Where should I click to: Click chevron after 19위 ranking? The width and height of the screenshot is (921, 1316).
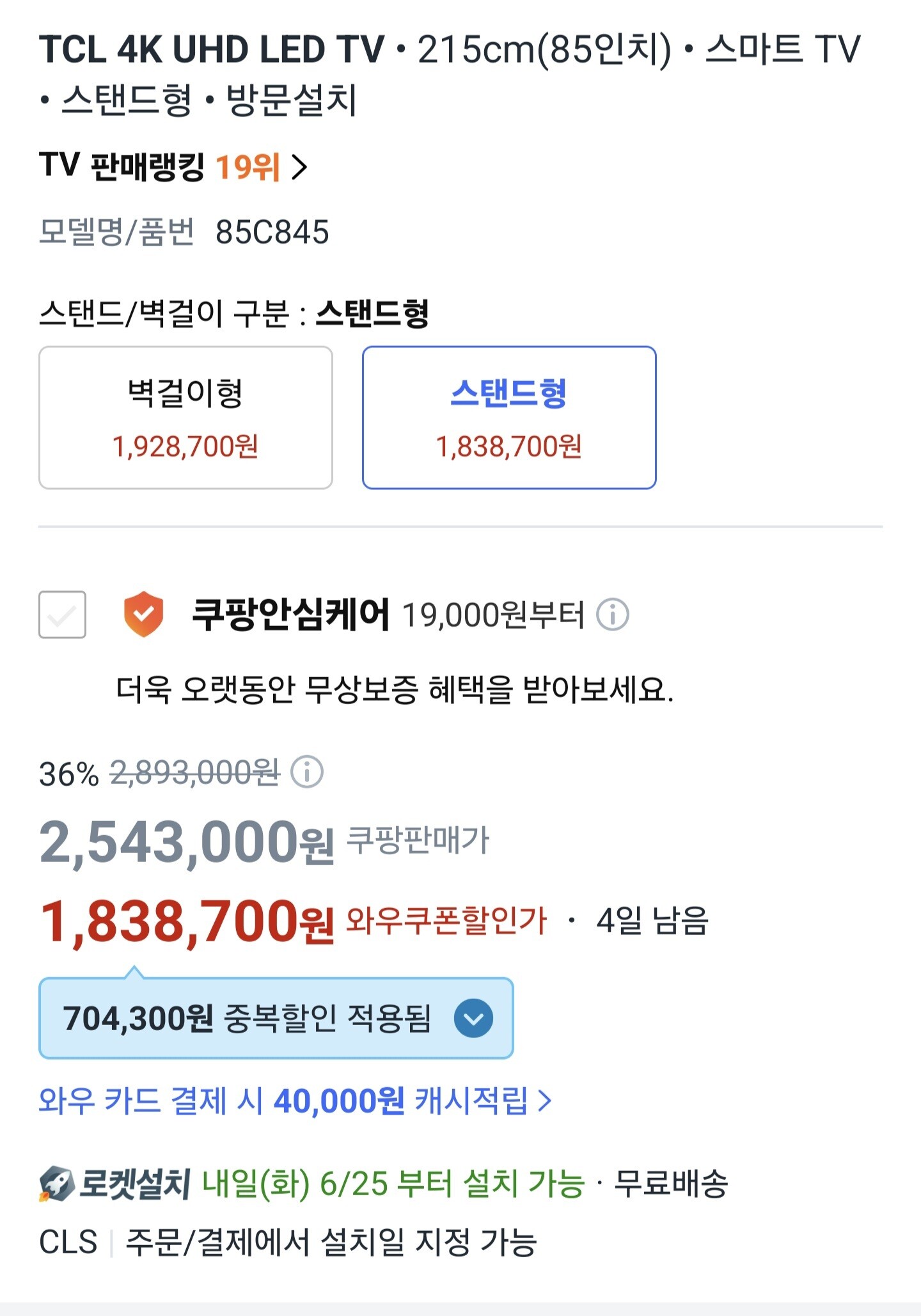tap(299, 168)
